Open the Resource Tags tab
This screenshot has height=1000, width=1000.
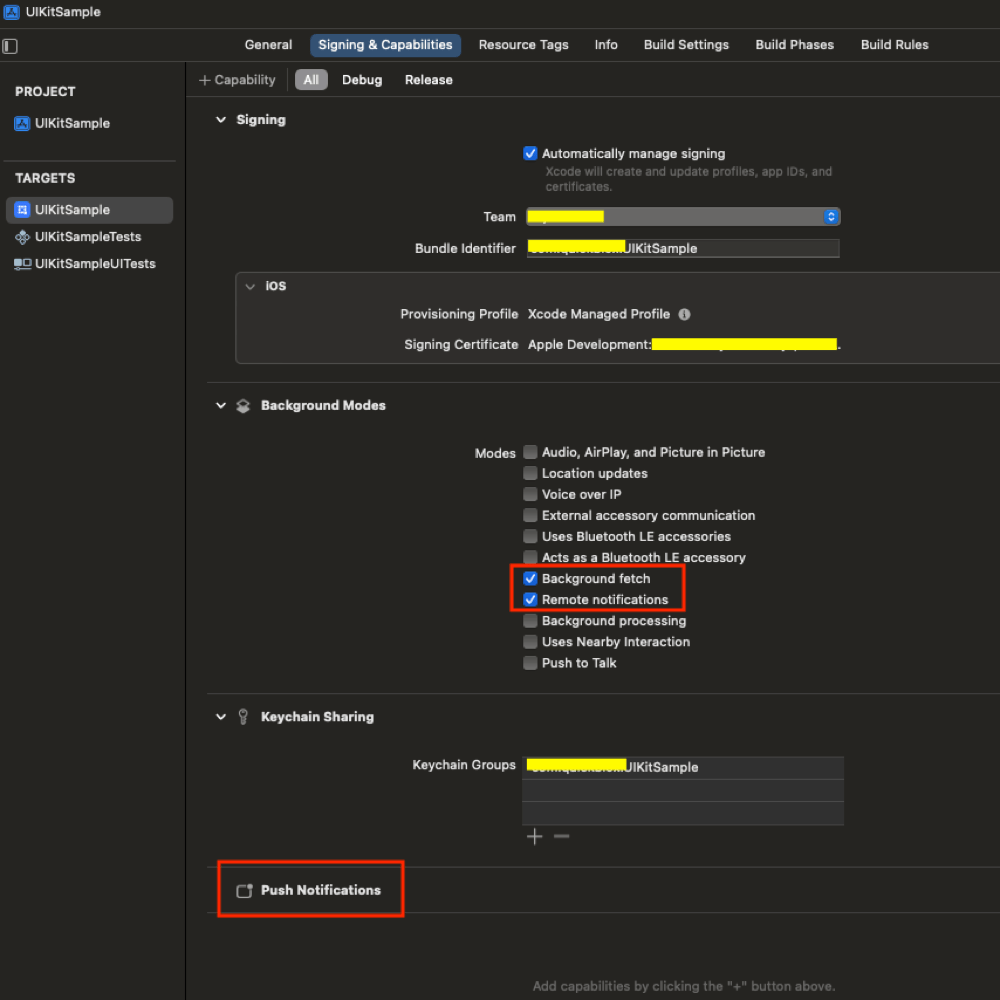(524, 45)
